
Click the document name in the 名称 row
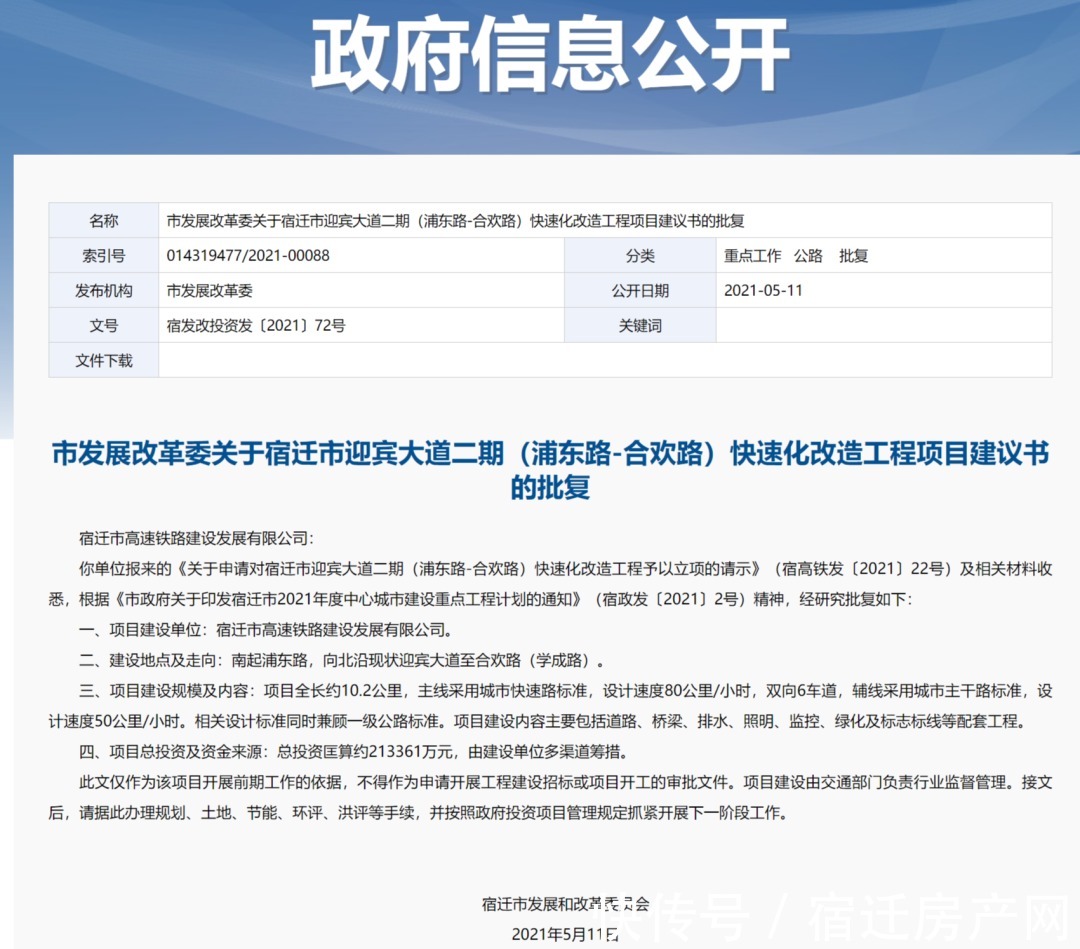tap(455, 220)
